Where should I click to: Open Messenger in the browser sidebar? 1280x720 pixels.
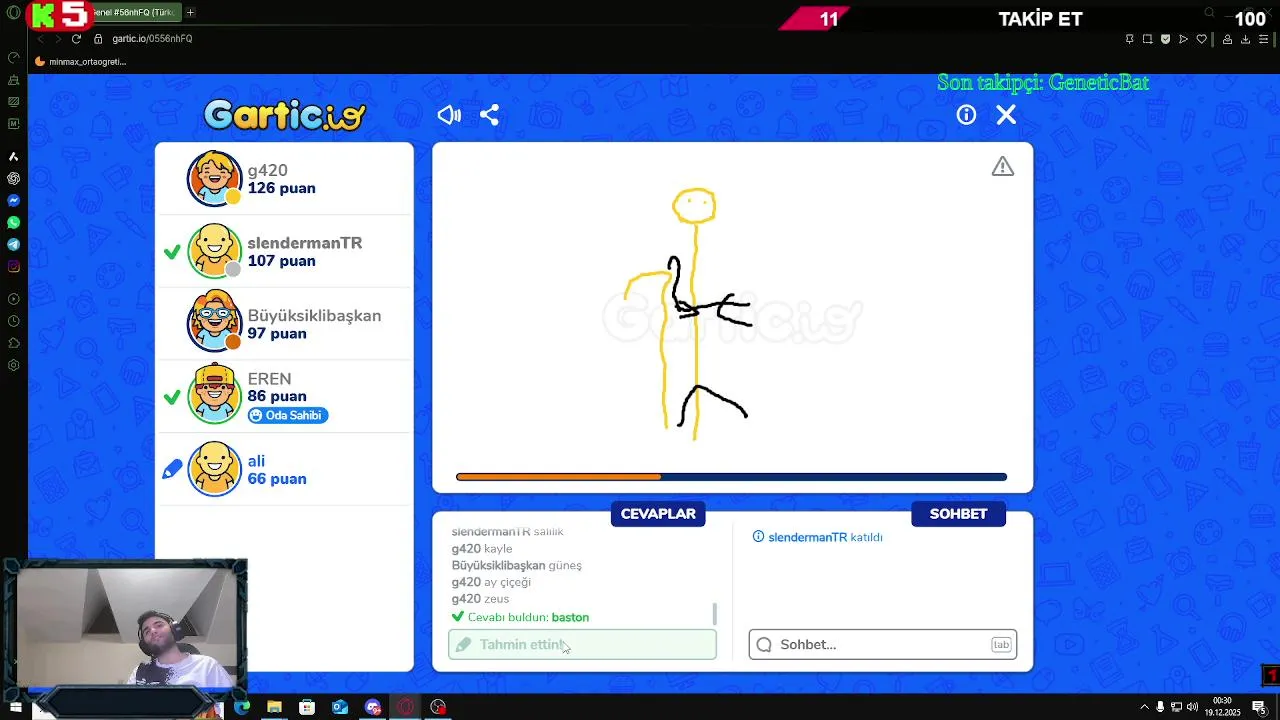pos(13,200)
